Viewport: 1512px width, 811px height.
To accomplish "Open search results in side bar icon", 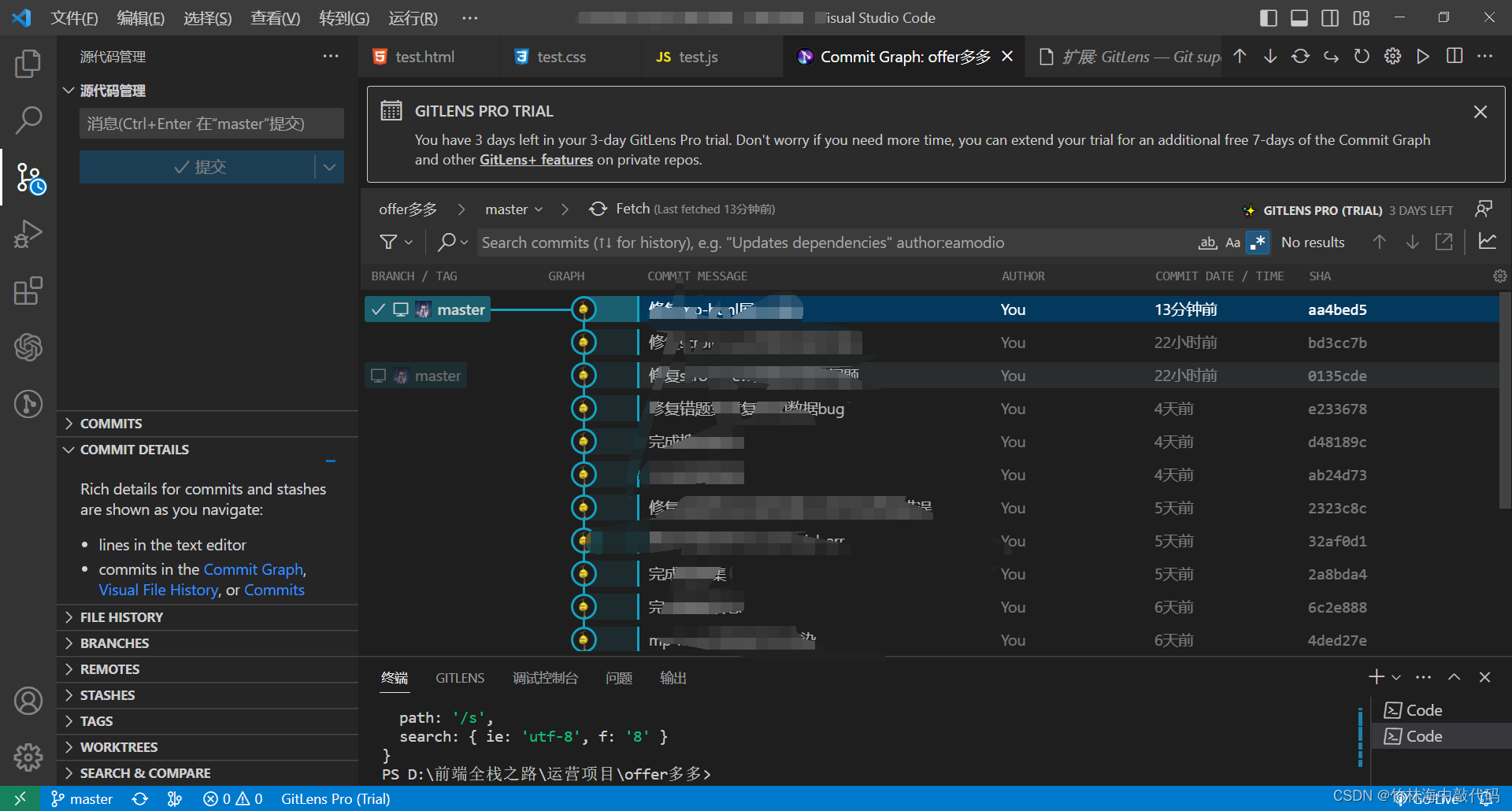I will tap(1444, 242).
